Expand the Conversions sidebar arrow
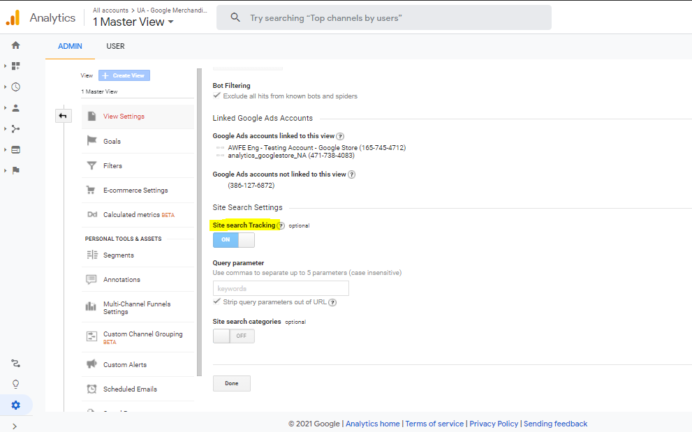 5,170
